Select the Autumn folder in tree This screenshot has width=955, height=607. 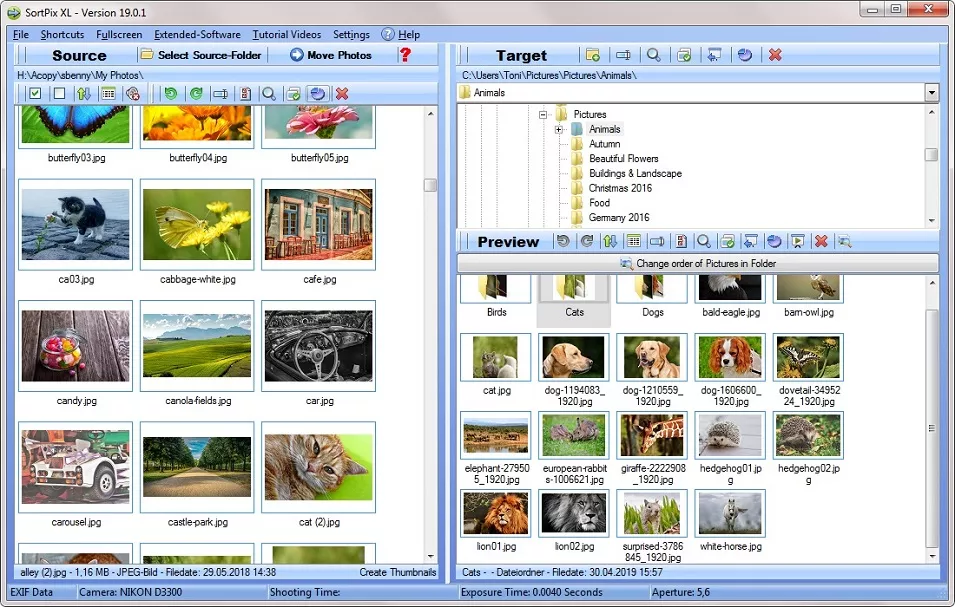point(604,144)
